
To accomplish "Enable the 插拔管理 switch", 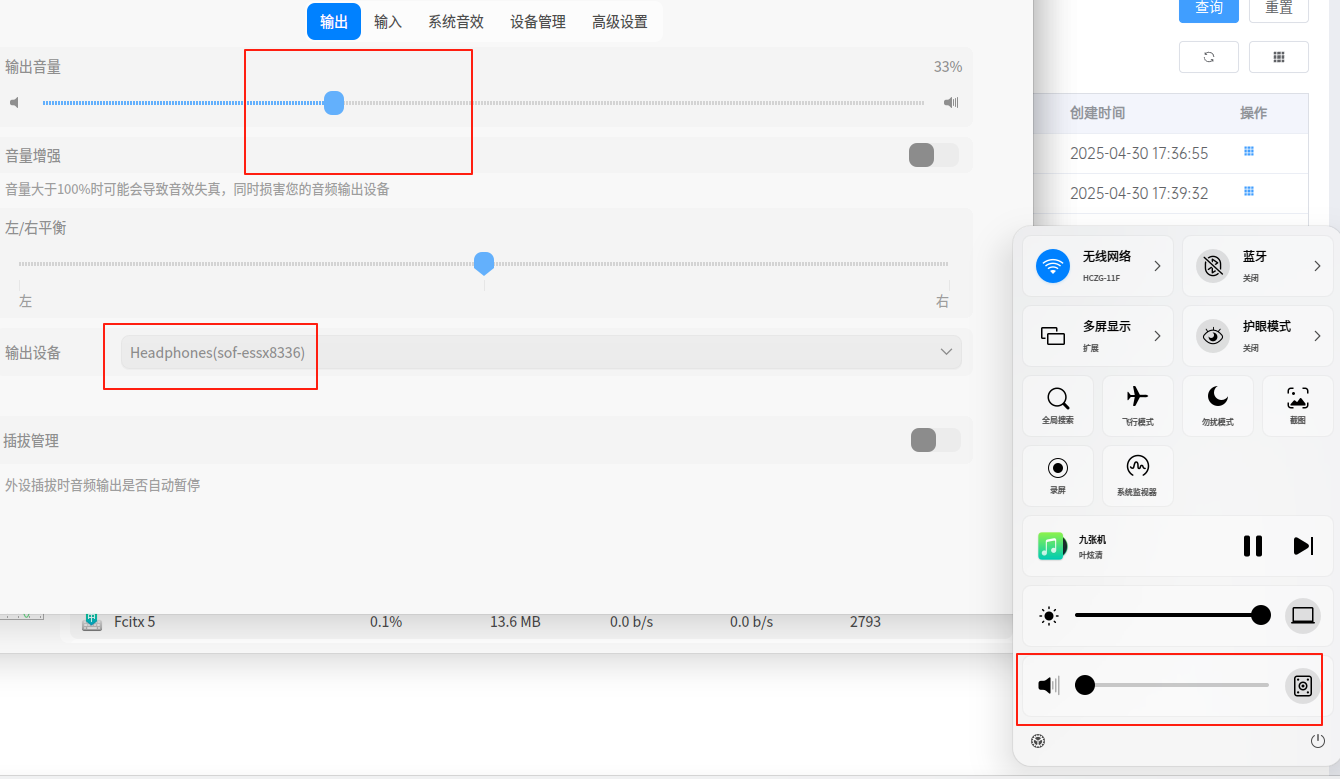I will (935, 440).
